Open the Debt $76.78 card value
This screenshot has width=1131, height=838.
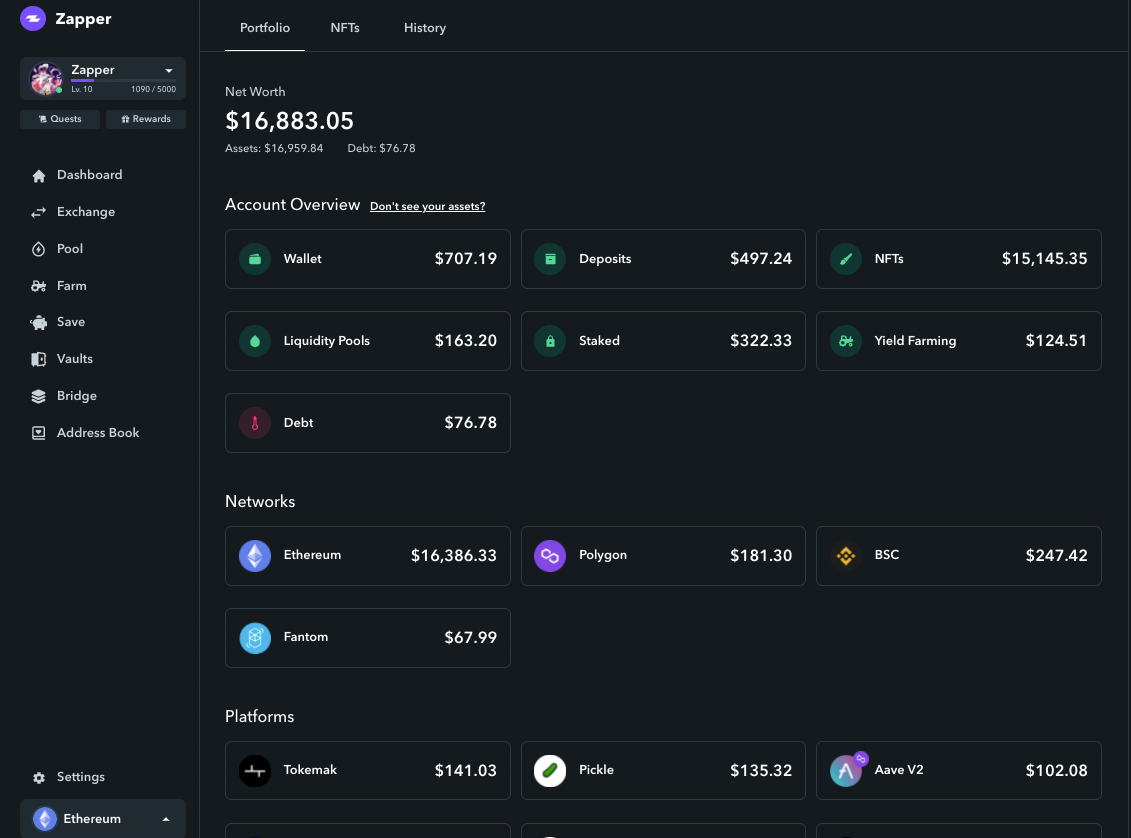tap(470, 423)
